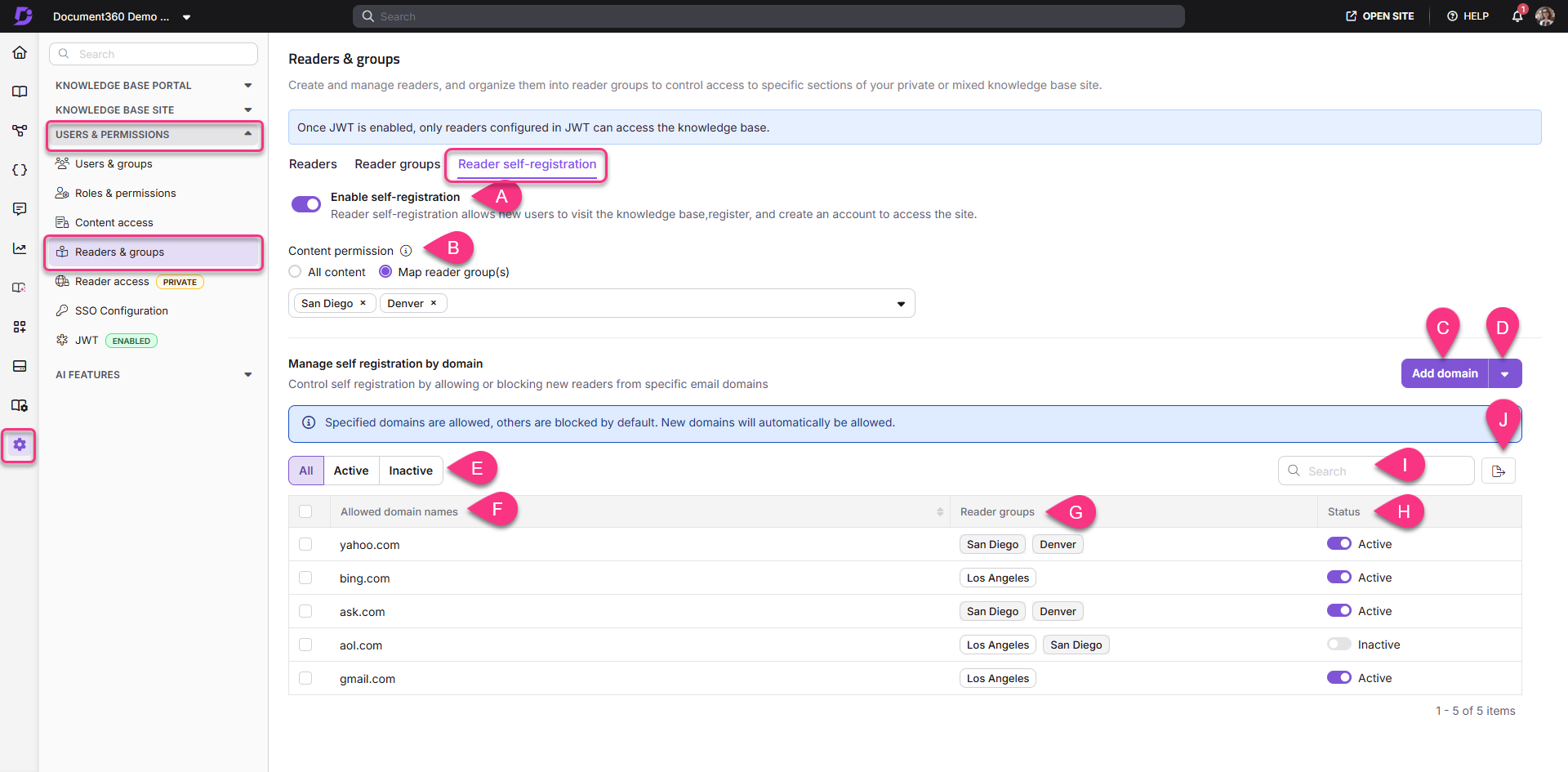Select the Categories workflow icon
Viewport: 1568px width, 772px height.
point(20,130)
